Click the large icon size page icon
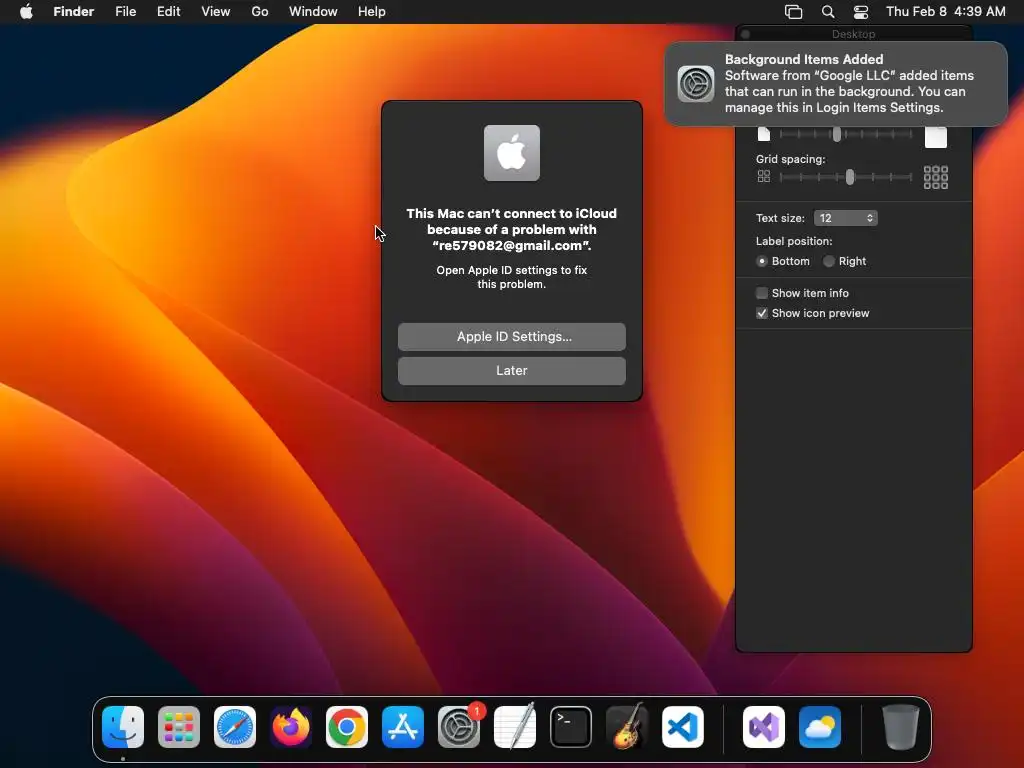Viewport: 1024px width, 768px height. 936,136
